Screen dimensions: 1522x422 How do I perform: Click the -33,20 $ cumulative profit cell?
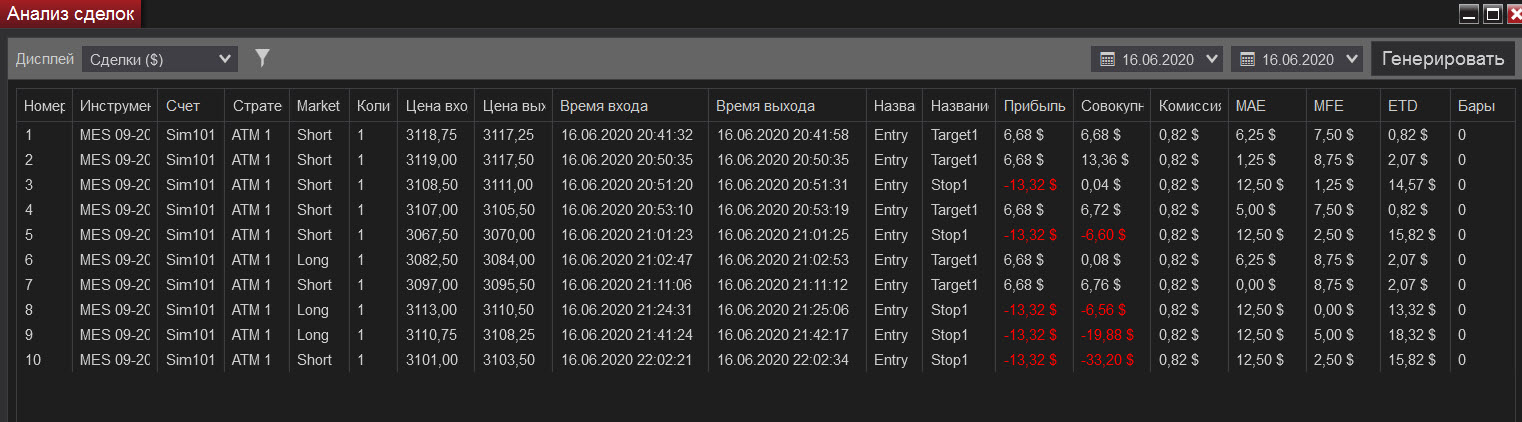[x=1106, y=360]
